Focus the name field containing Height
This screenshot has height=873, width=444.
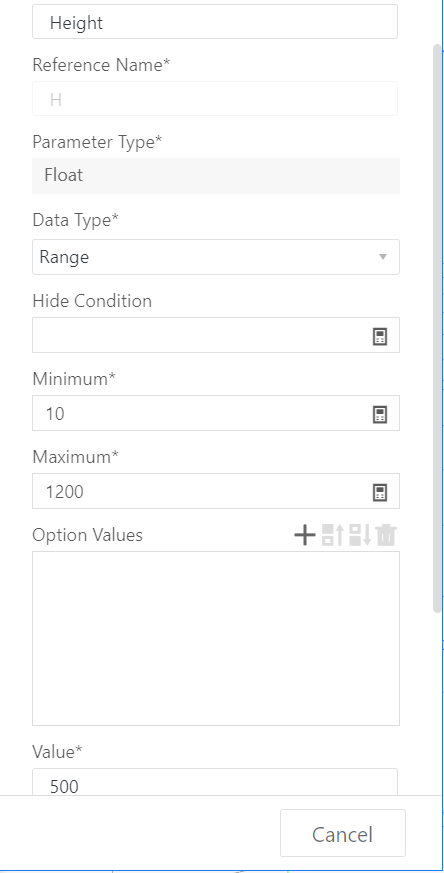(215, 22)
